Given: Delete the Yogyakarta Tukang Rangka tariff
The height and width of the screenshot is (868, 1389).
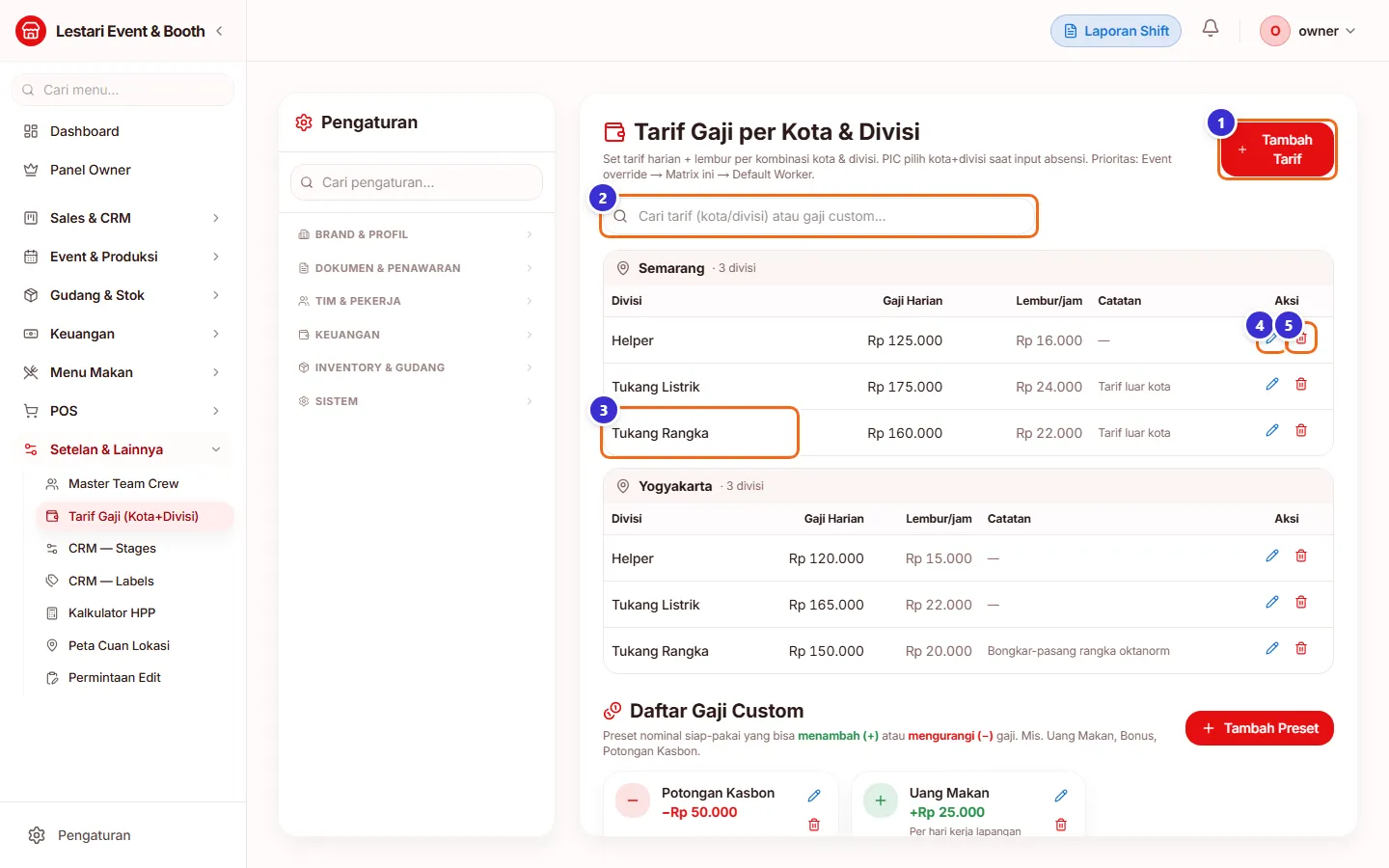Looking at the screenshot, I should 1301,648.
